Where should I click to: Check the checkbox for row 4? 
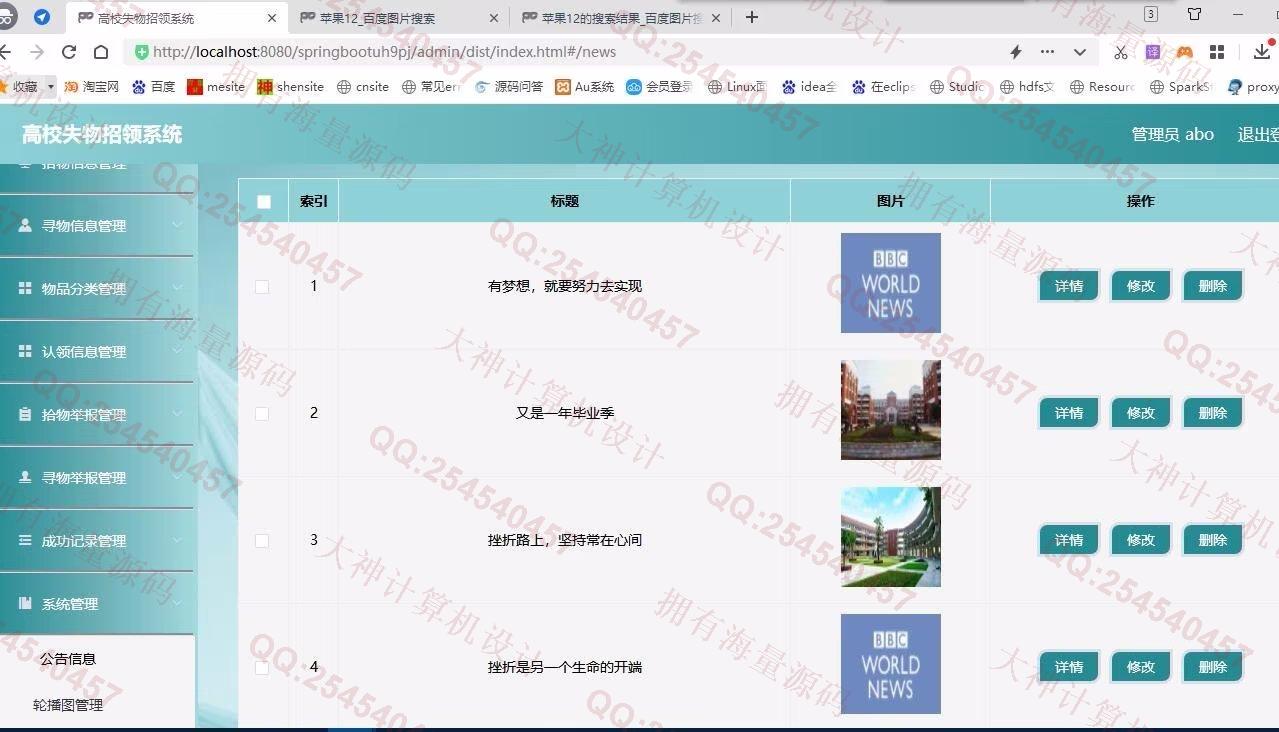[262, 667]
